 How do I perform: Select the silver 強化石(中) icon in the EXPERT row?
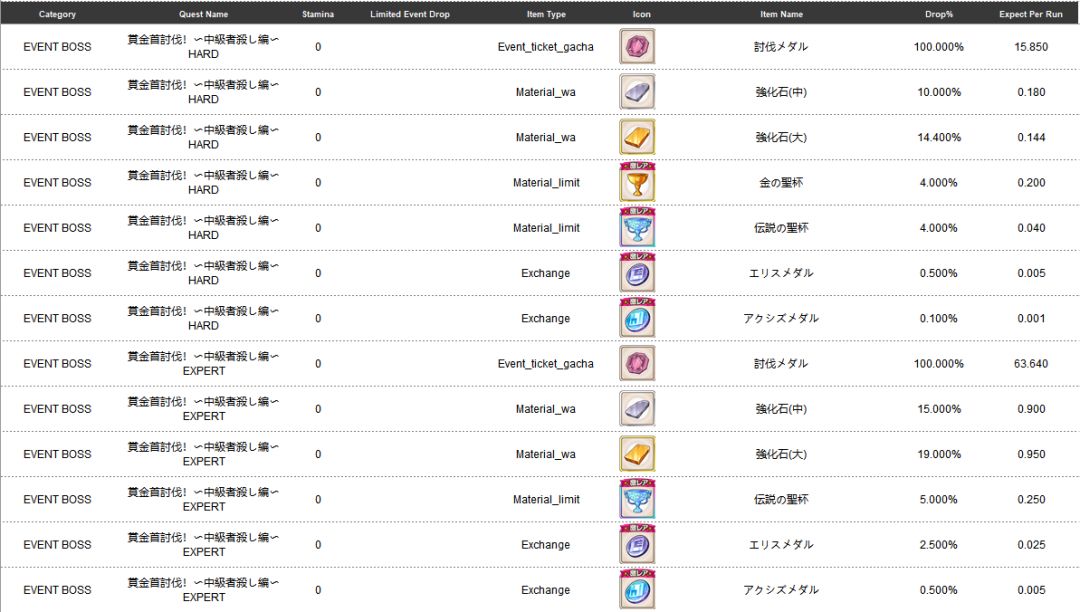pos(637,409)
